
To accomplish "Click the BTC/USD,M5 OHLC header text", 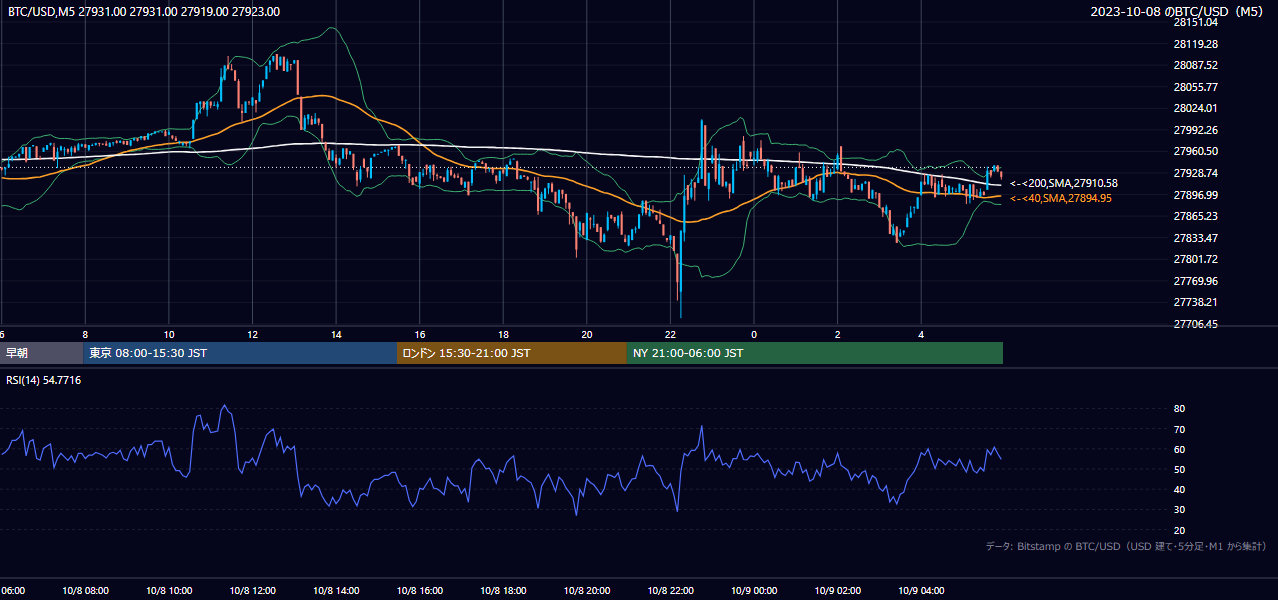I will [x=144, y=12].
